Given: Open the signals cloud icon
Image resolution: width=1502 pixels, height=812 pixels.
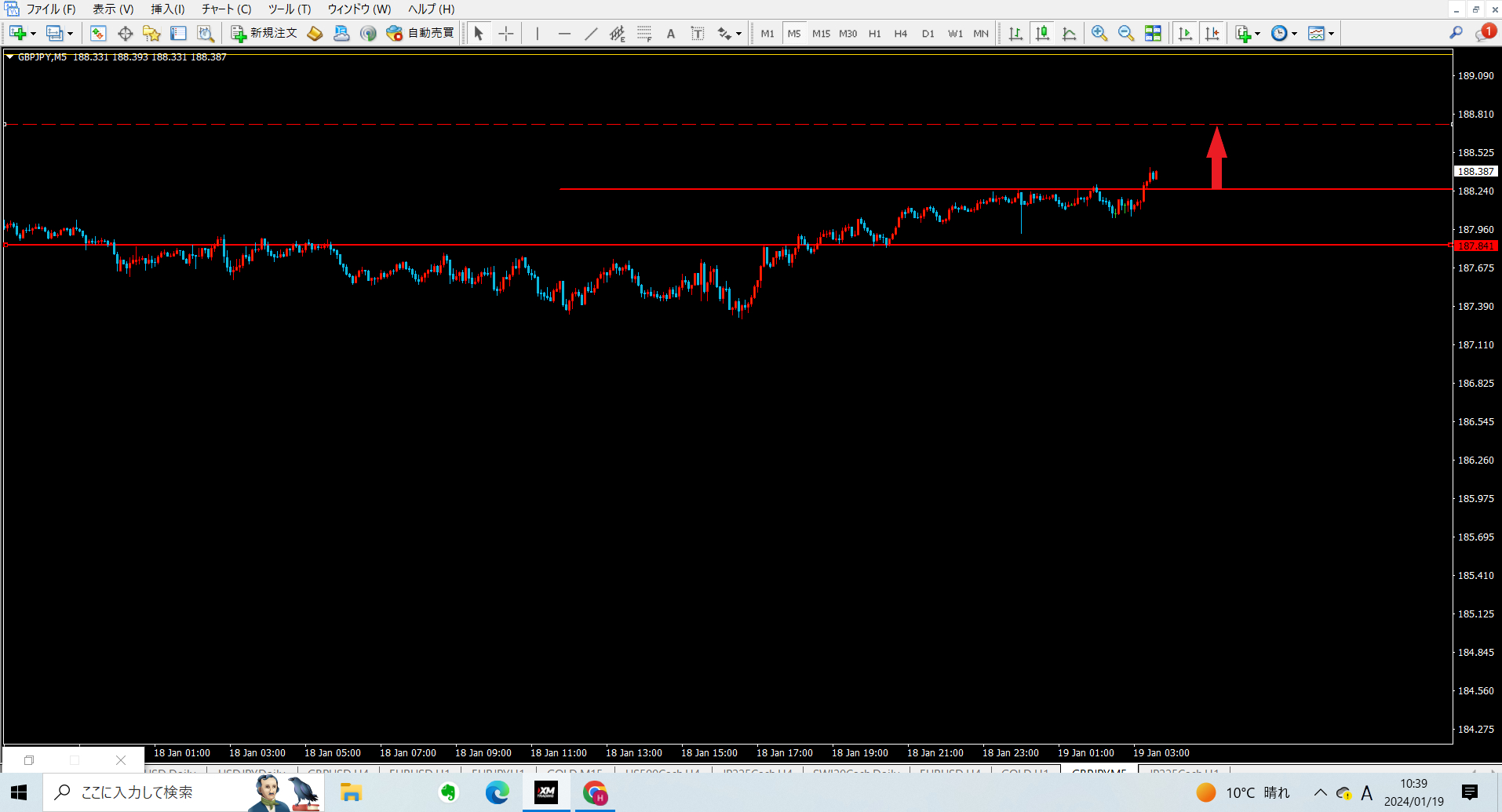Looking at the screenshot, I should 341,33.
